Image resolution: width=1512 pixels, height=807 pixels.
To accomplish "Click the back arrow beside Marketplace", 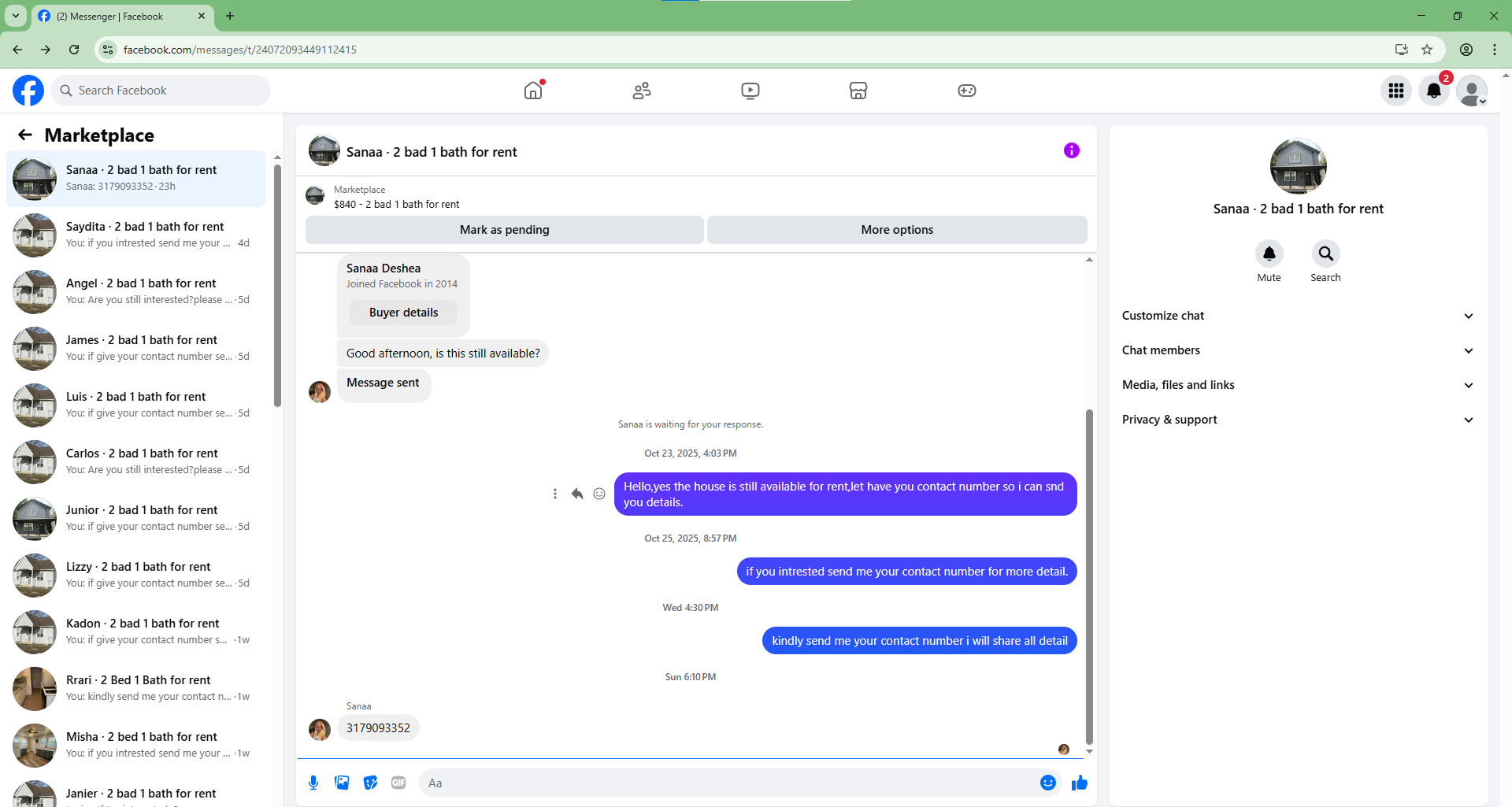I will 25,135.
